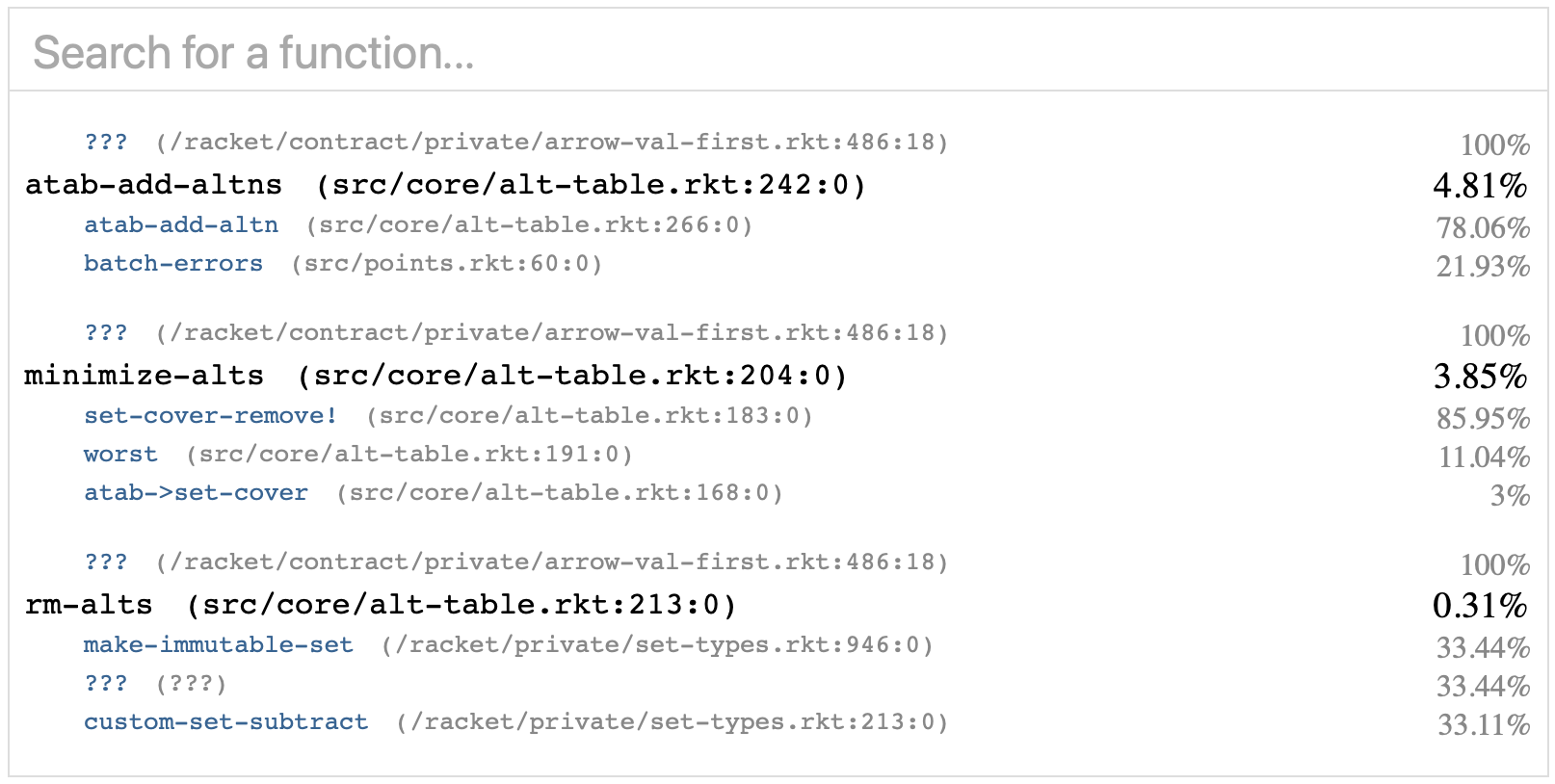Open the batch-errors function link

pyautogui.click(x=173, y=264)
